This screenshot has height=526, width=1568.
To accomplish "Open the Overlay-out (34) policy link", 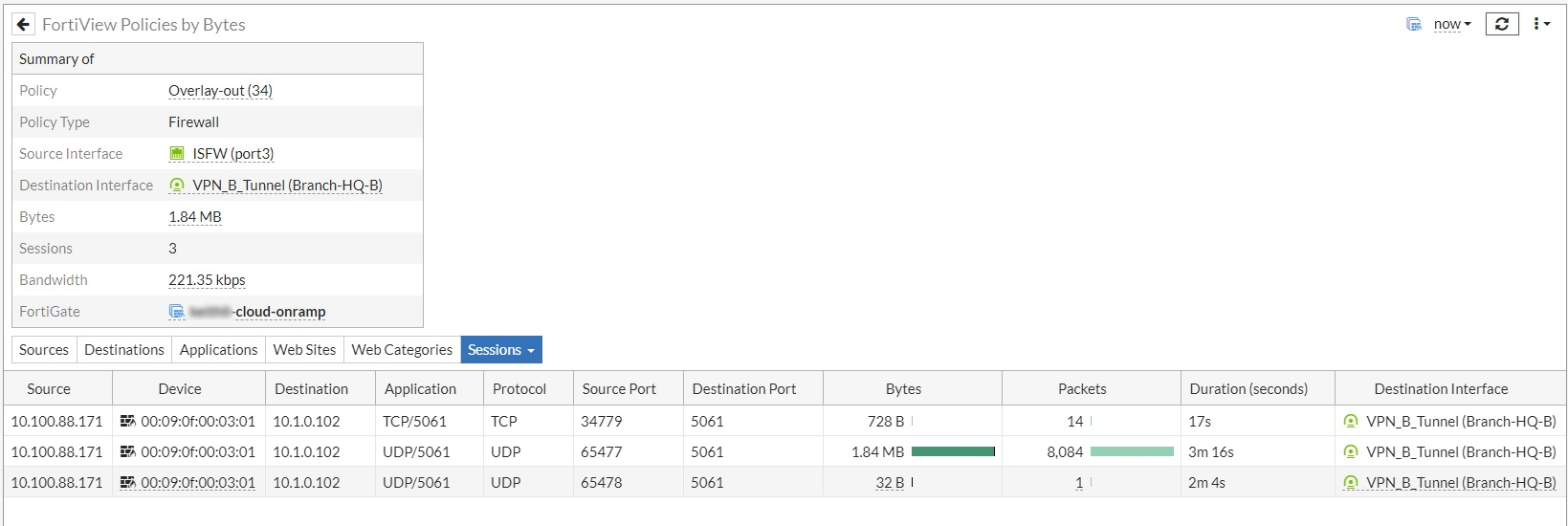I will pyautogui.click(x=220, y=91).
